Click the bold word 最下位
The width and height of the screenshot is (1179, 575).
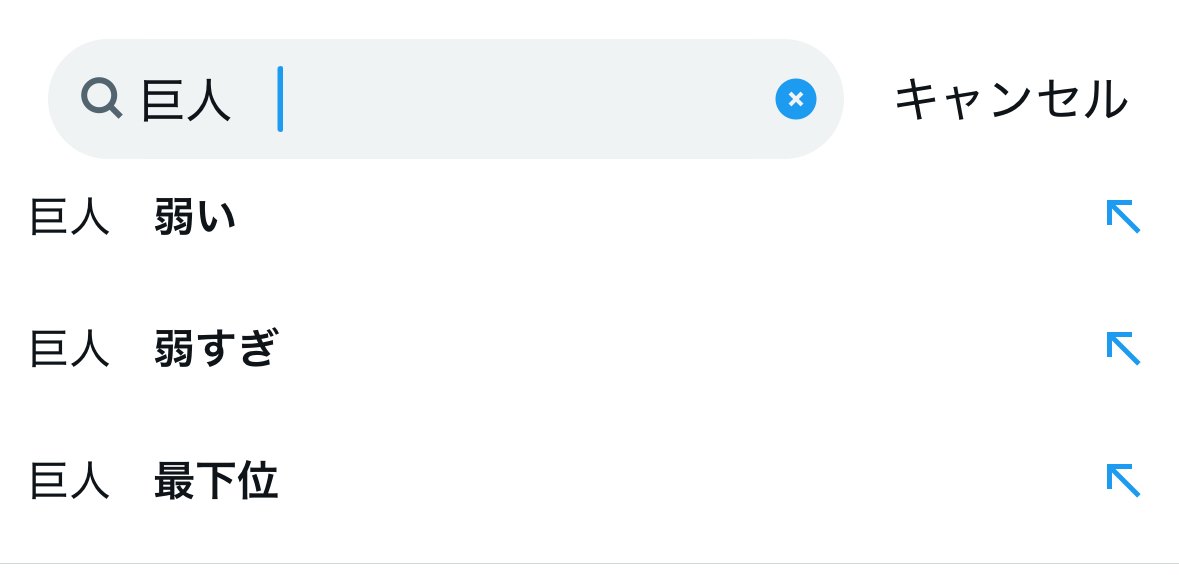coord(217,481)
